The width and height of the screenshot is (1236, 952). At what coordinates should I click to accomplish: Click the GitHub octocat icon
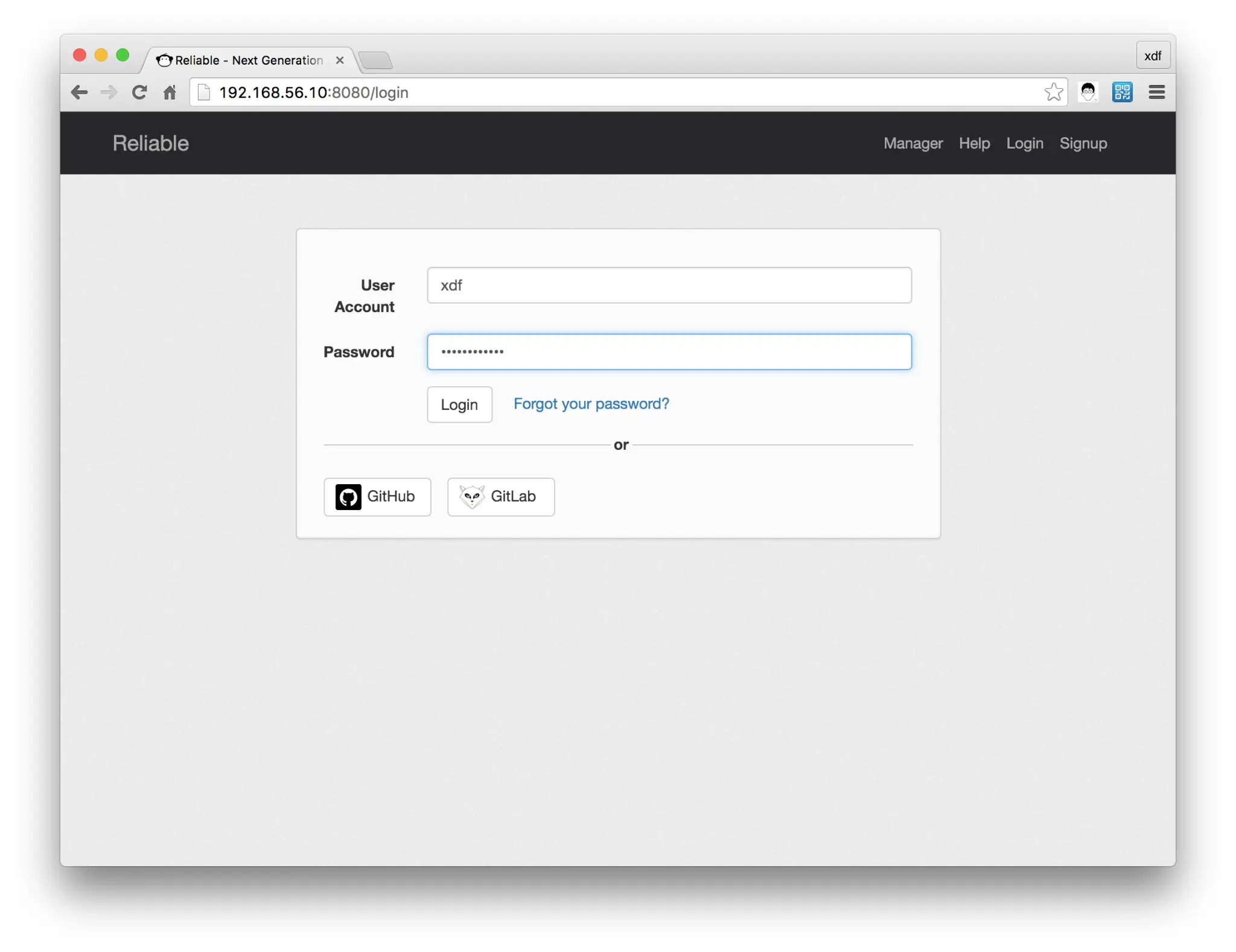point(347,496)
